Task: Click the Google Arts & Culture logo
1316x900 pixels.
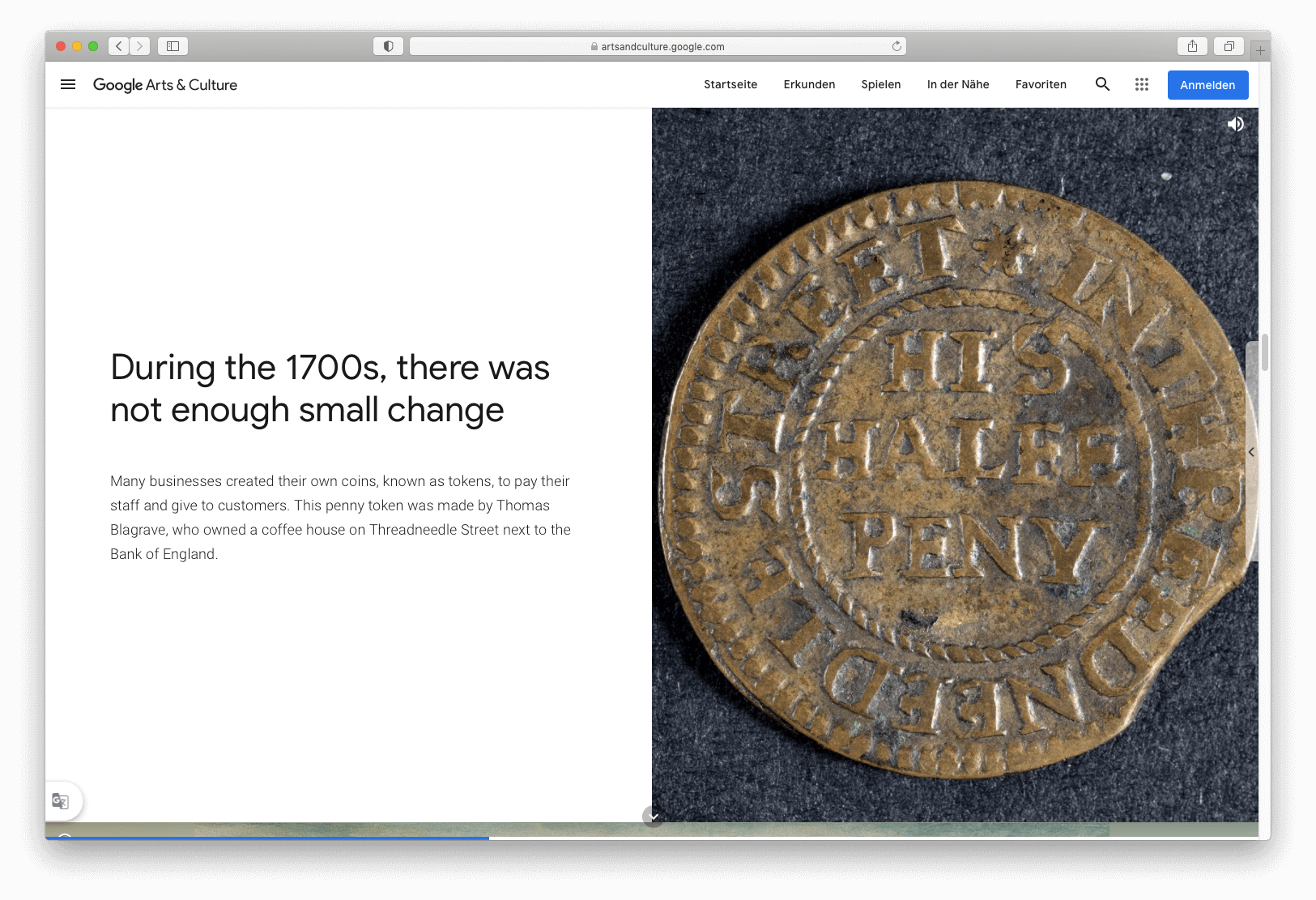Action: point(165,85)
